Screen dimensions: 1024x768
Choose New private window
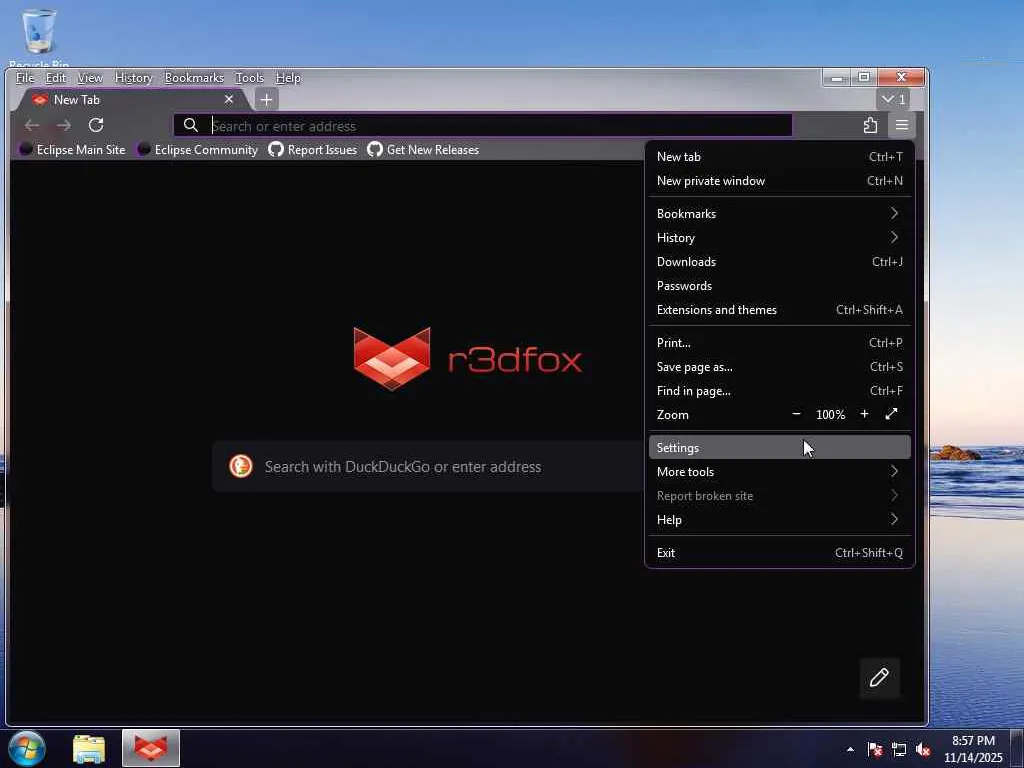coord(779,181)
